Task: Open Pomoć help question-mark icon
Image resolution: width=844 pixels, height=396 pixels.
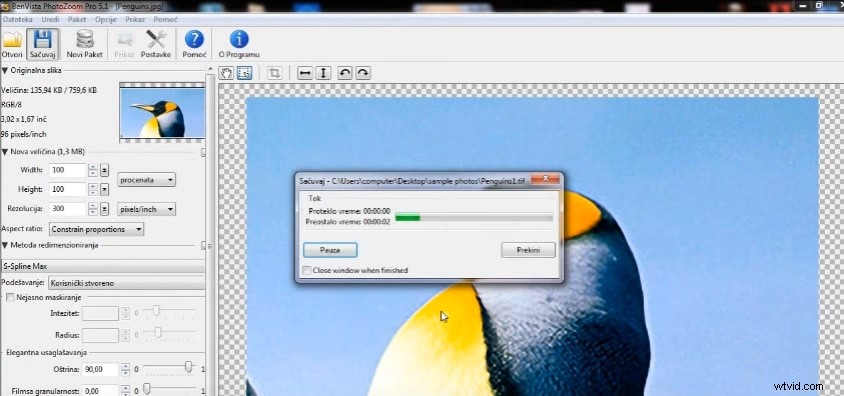Action: point(194,45)
